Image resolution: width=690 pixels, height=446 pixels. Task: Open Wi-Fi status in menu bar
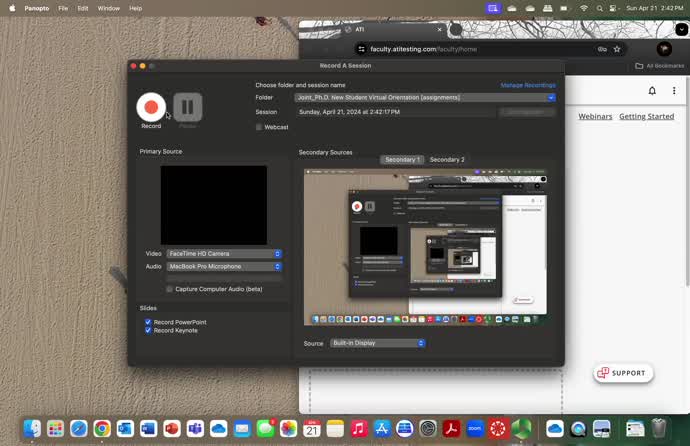pyautogui.click(x=584, y=8)
